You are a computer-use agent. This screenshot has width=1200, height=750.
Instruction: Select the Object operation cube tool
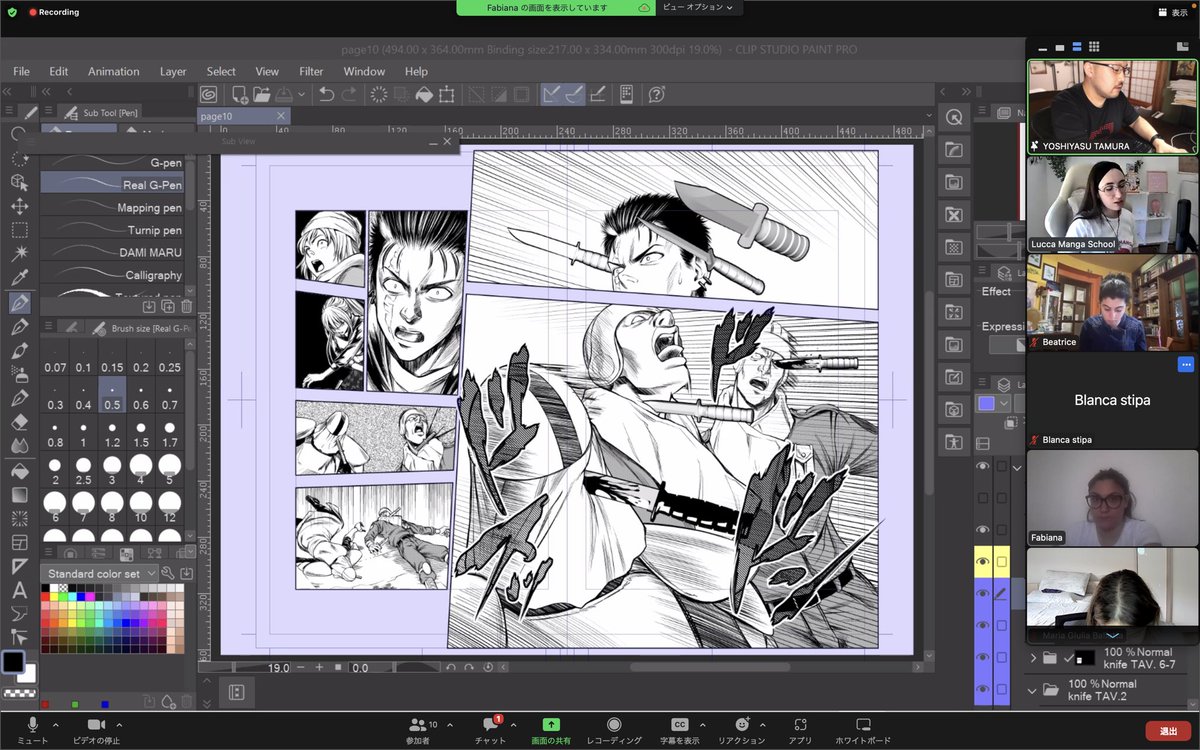(19, 182)
